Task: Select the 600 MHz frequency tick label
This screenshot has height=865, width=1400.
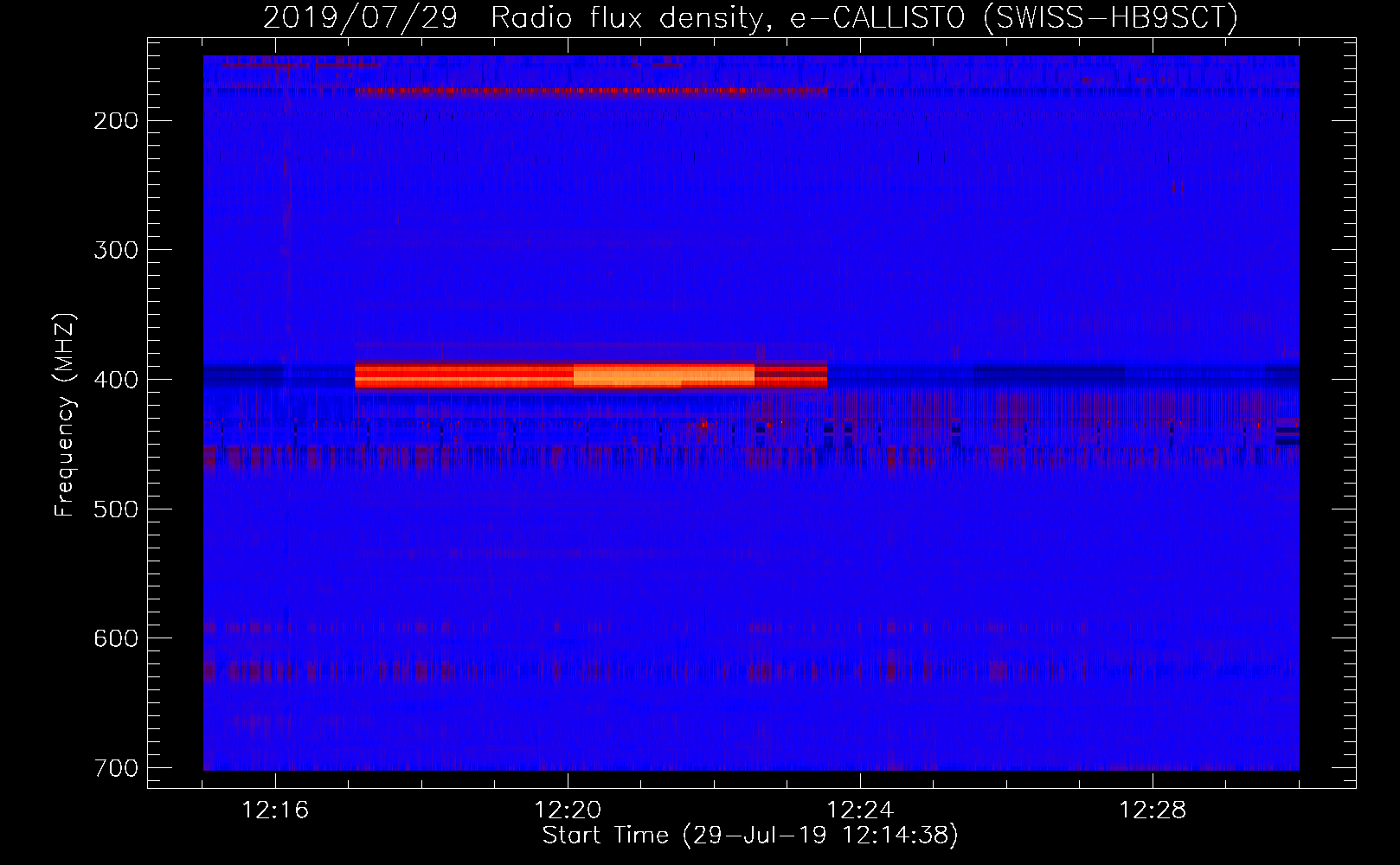Action: coord(116,638)
